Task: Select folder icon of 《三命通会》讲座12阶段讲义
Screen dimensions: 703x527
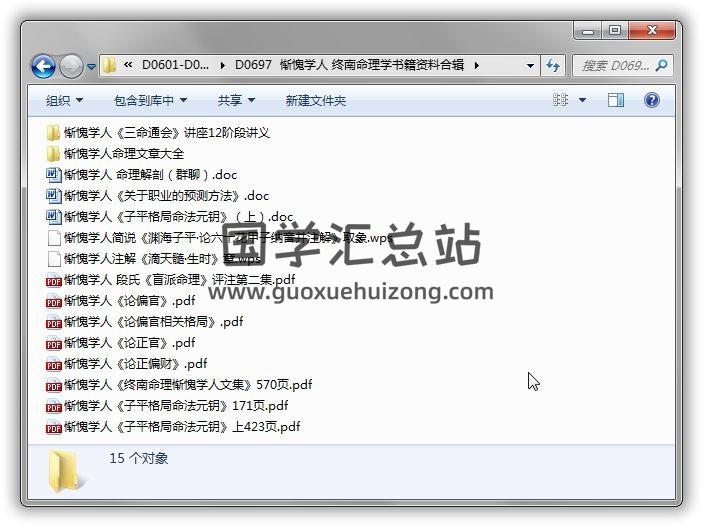Action: [53, 133]
